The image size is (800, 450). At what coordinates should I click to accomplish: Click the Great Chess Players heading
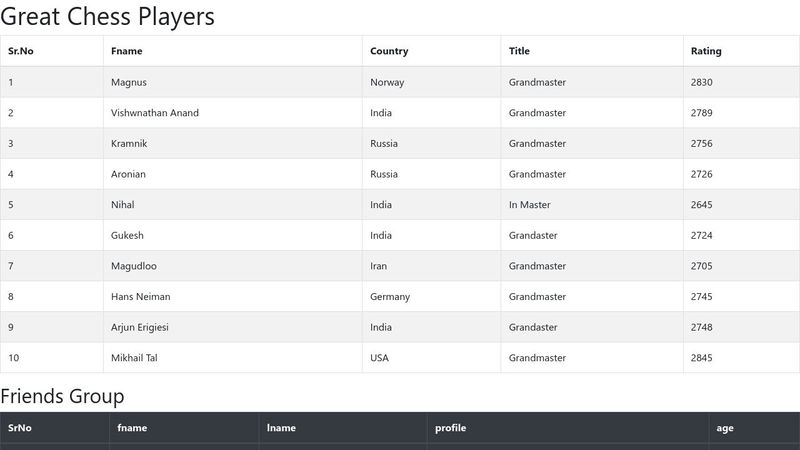[108, 17]
